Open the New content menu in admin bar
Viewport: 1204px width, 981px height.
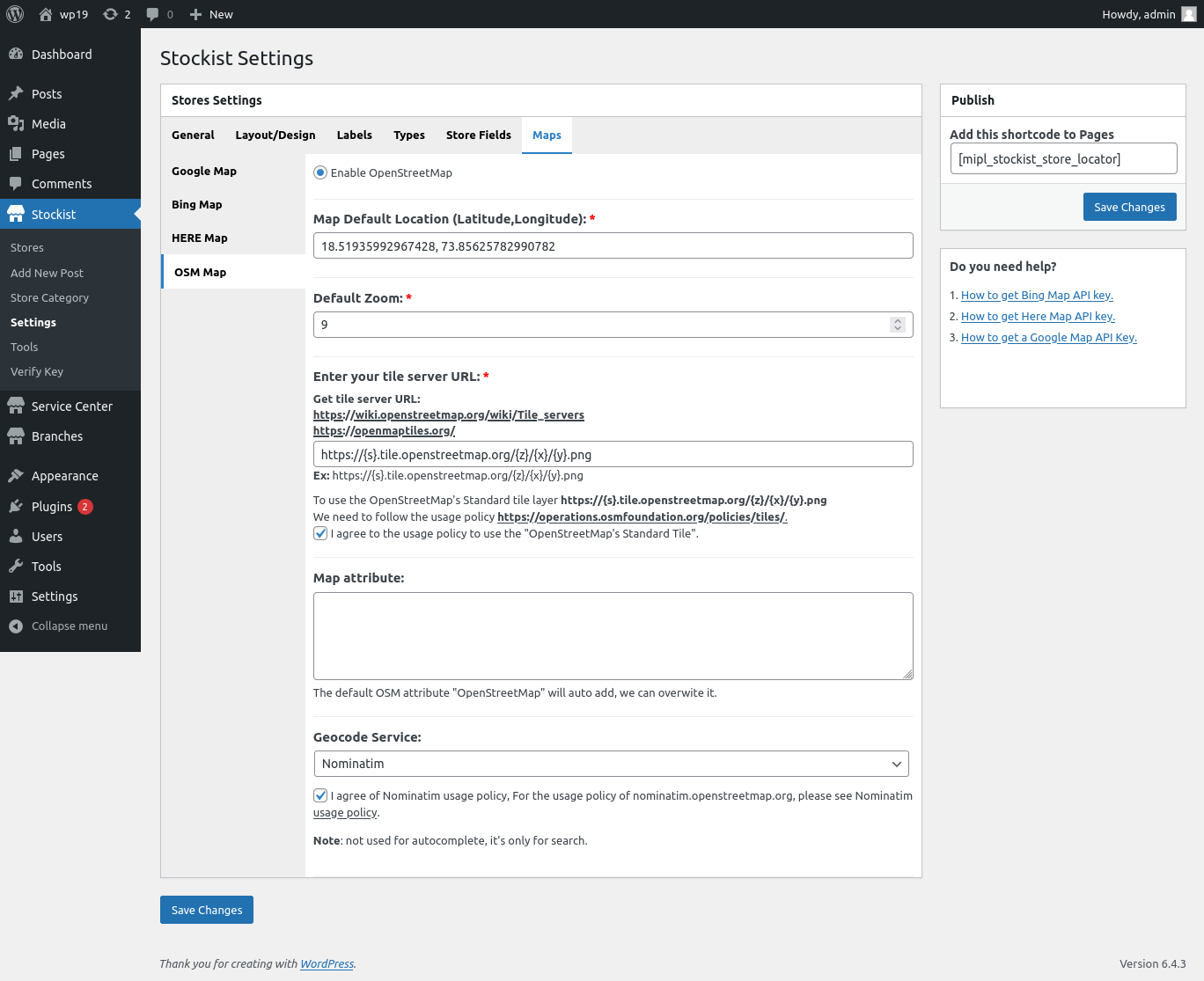[211, 14]
